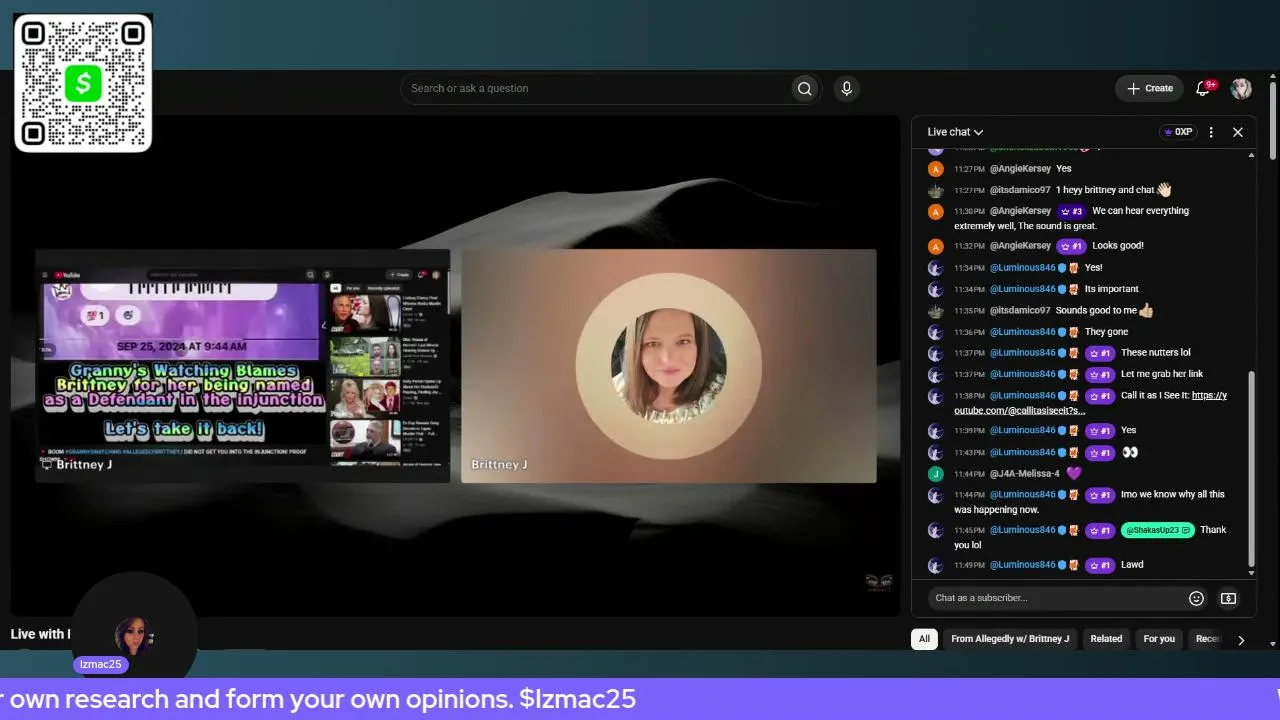Open the Super Chat dollar icon
The image size is (1280, 720).
click(1228, 598)
